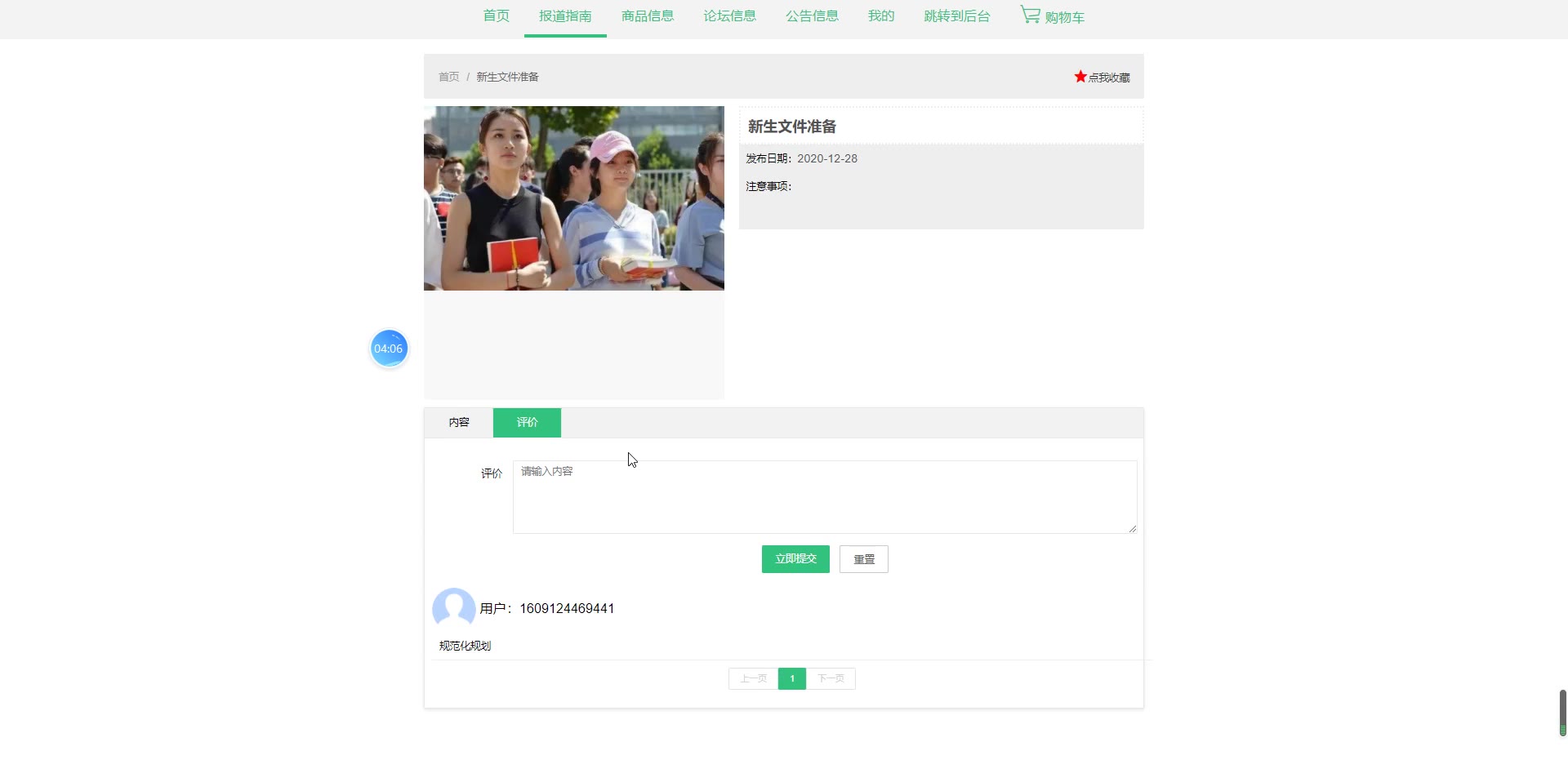The height and width of the screenshot is (782, 1568).
Task: Click 跳转到后台 navigation link
Action: tap(957, 16)
